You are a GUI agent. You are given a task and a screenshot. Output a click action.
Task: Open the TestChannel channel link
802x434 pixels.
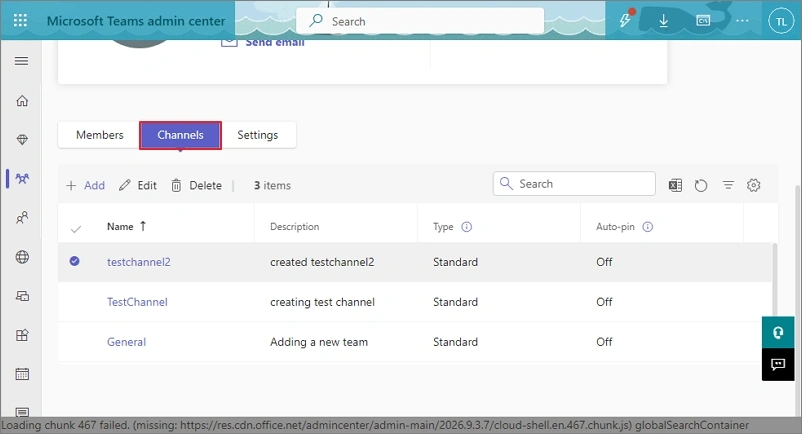tap(137, 302)
